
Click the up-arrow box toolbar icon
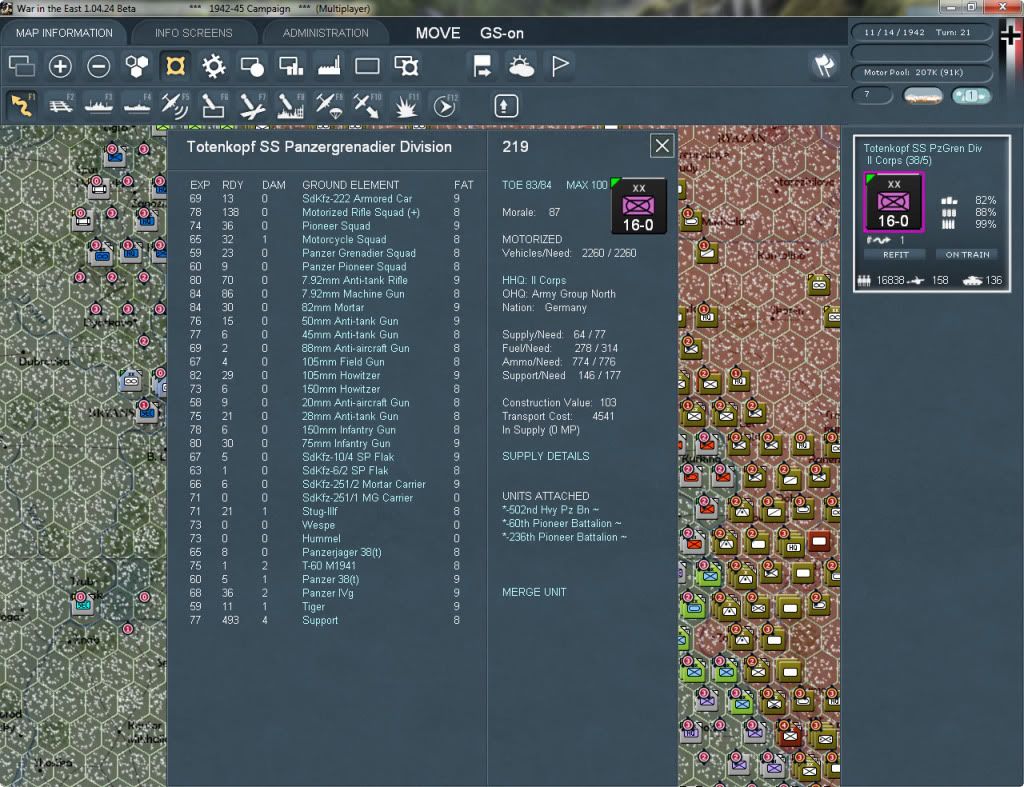[505, 105]
